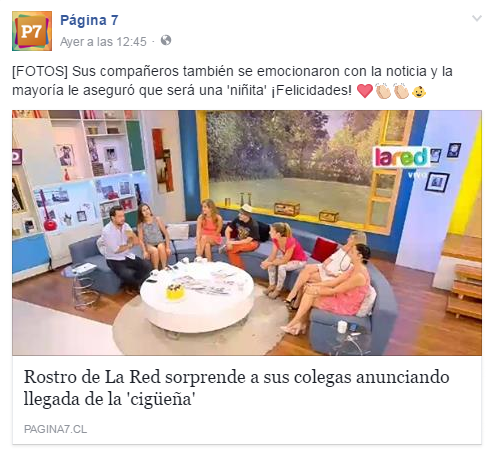Click the post timestamp Ayer a las 12:45
Image resolution: width=493 pixels, height=455 pixels.
coord(103,42)
